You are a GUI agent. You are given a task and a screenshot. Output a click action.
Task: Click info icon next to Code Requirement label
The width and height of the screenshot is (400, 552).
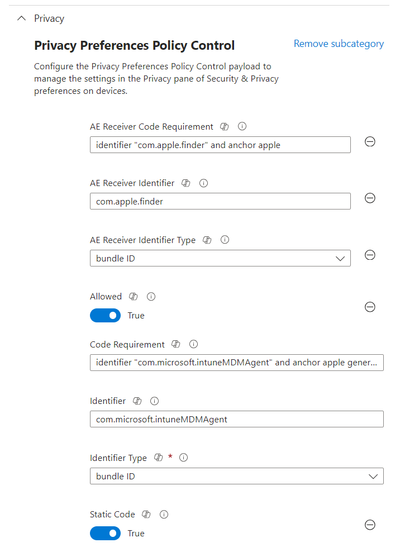coord(193,344)
